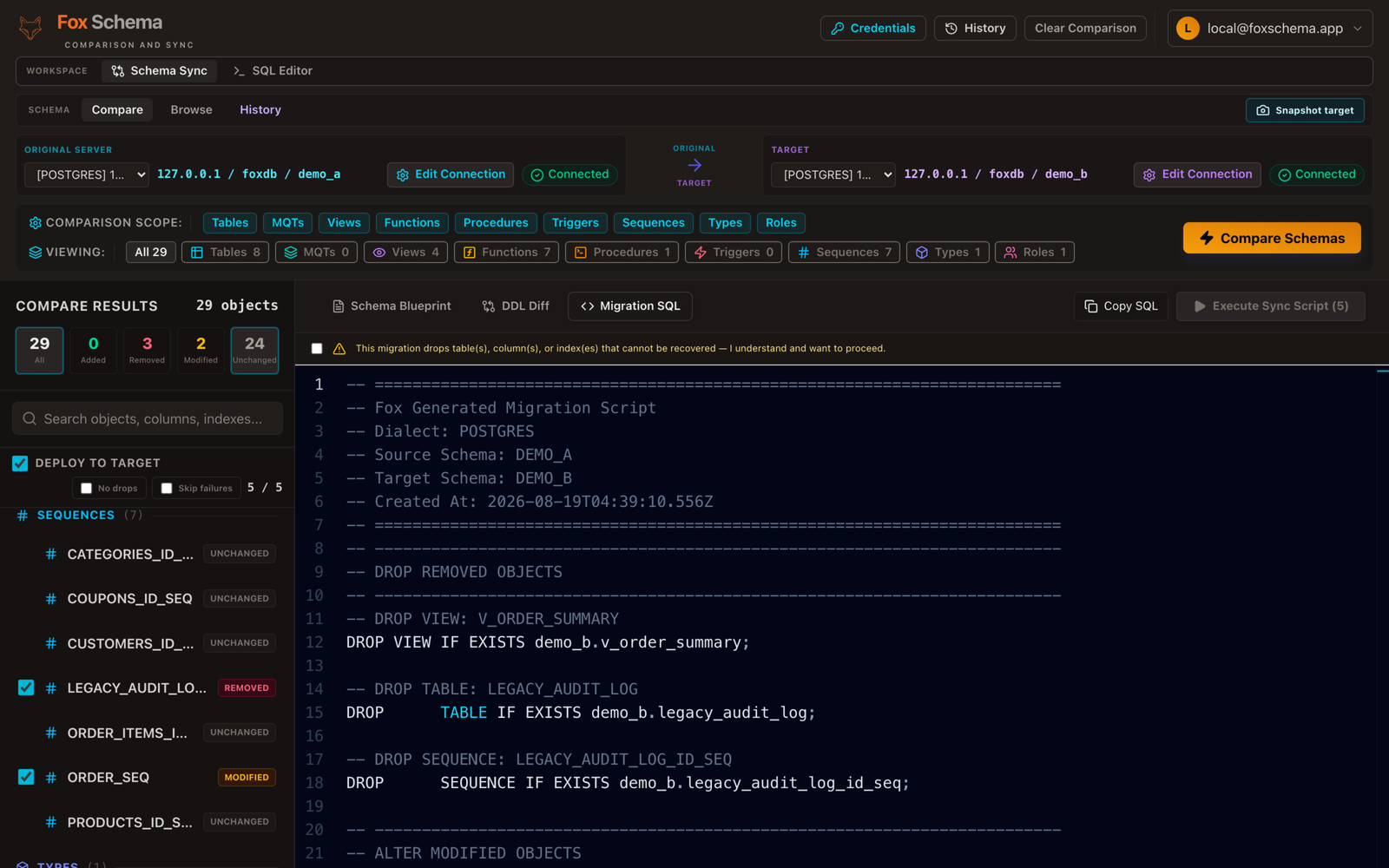Uncheck Deploy to Target checkbox
1389x868 pixels.
20,464
